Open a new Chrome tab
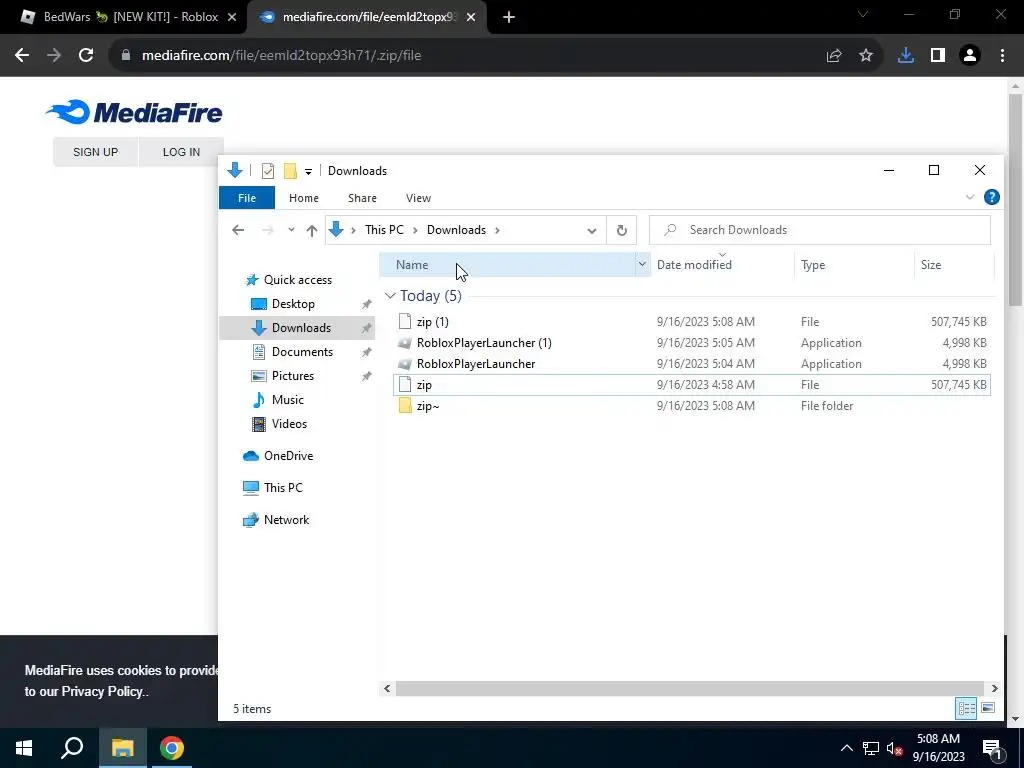 point(509,18)
